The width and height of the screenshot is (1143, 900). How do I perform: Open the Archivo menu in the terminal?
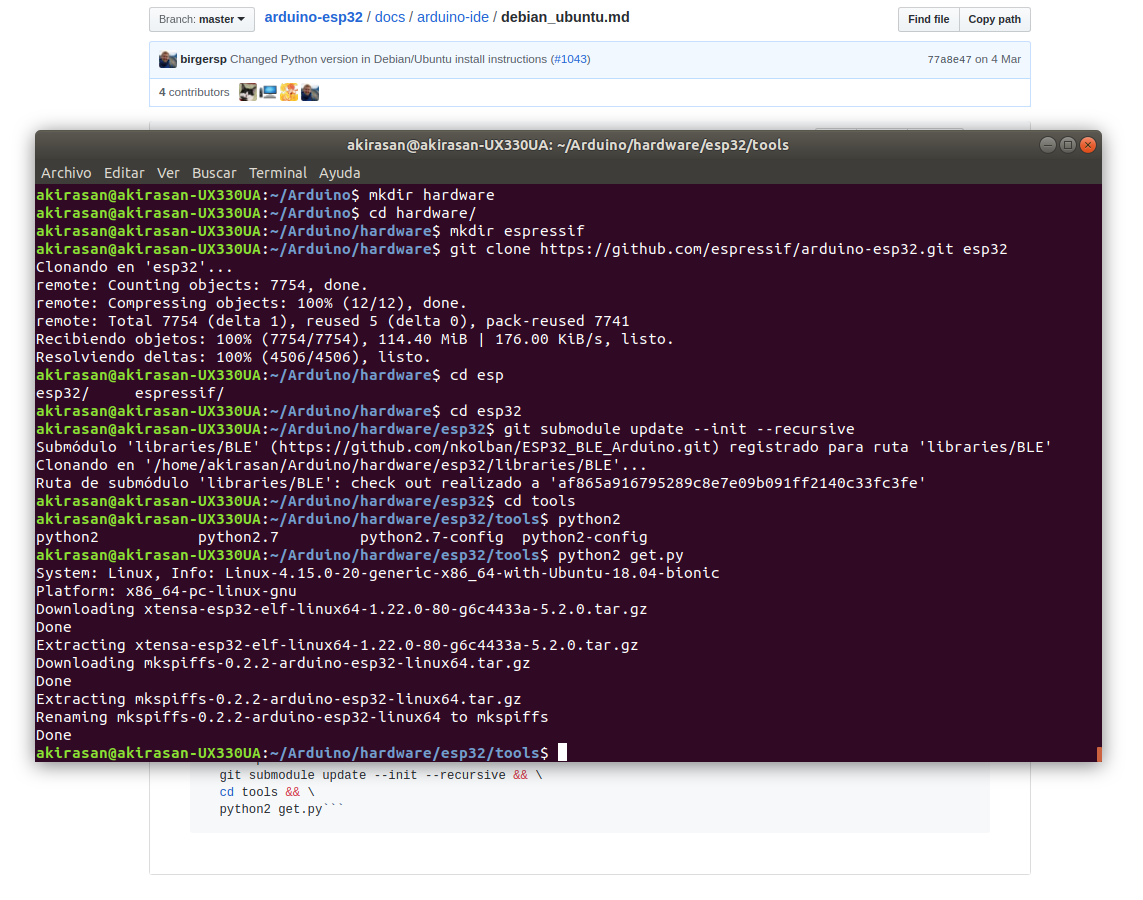pyautogui.click(x=66, y=173)
